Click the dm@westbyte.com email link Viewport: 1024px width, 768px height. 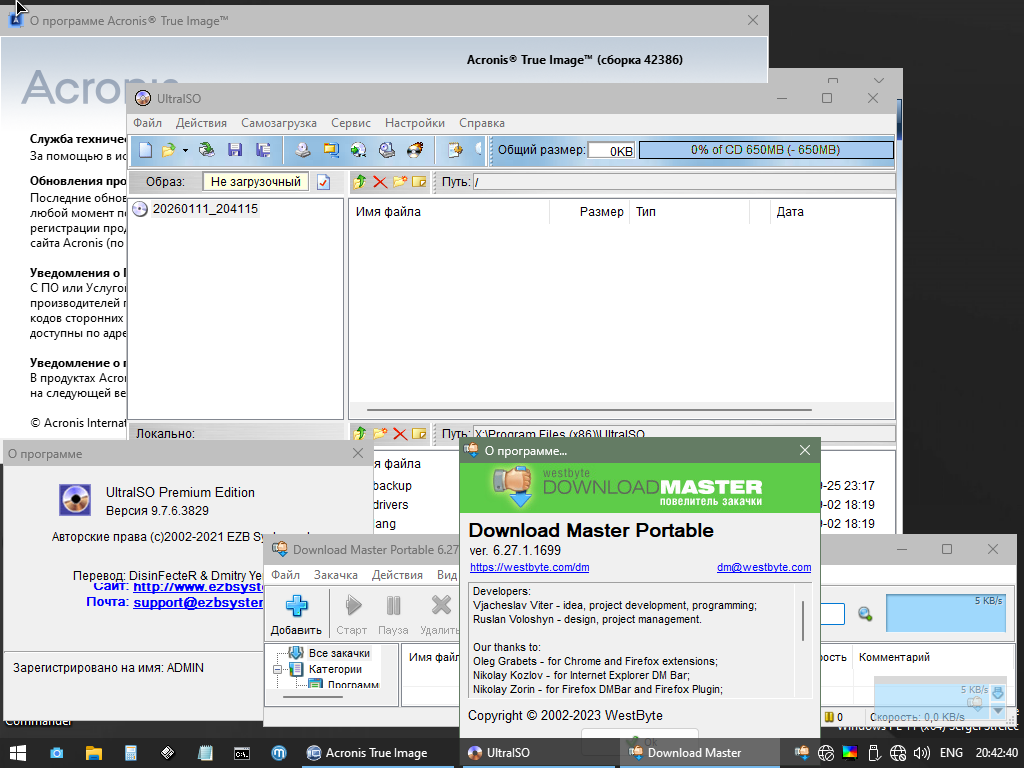coord(764,568)
